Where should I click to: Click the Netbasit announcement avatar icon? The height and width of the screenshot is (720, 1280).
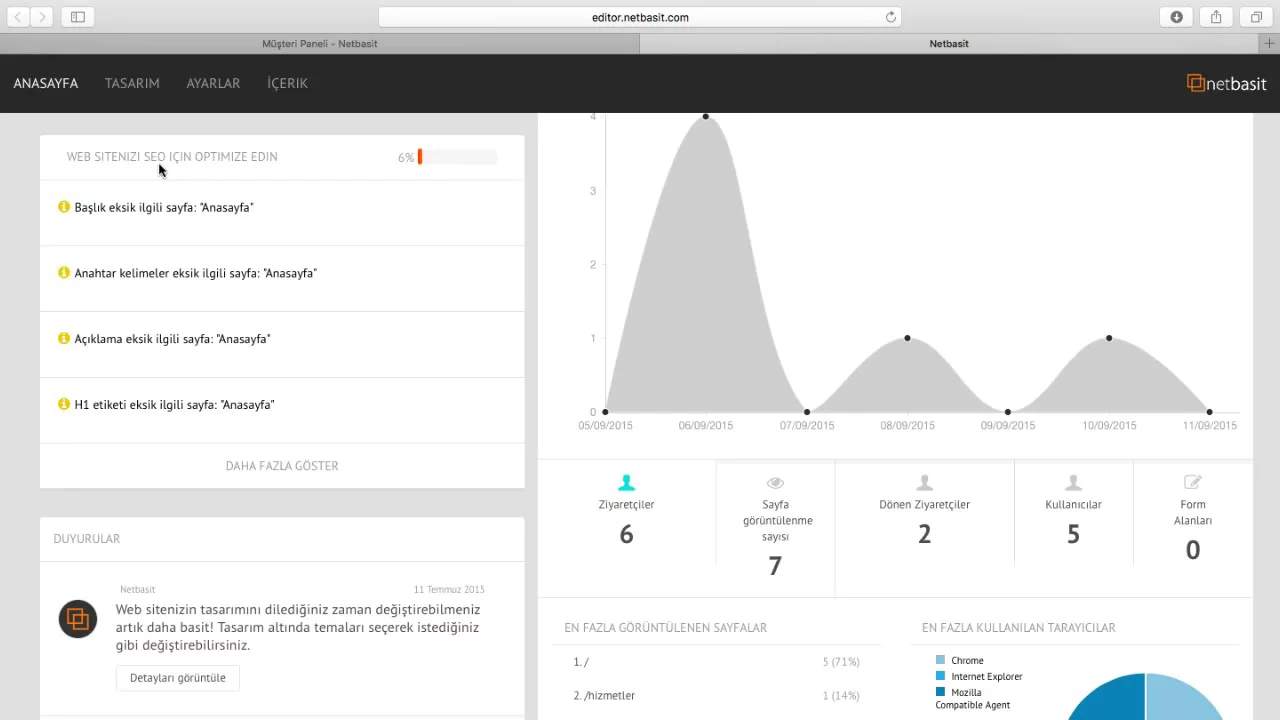tap(78, 619)
